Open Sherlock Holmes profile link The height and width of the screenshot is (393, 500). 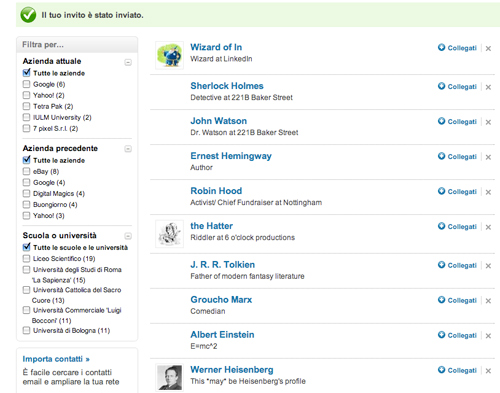click(x=227, y=86)
